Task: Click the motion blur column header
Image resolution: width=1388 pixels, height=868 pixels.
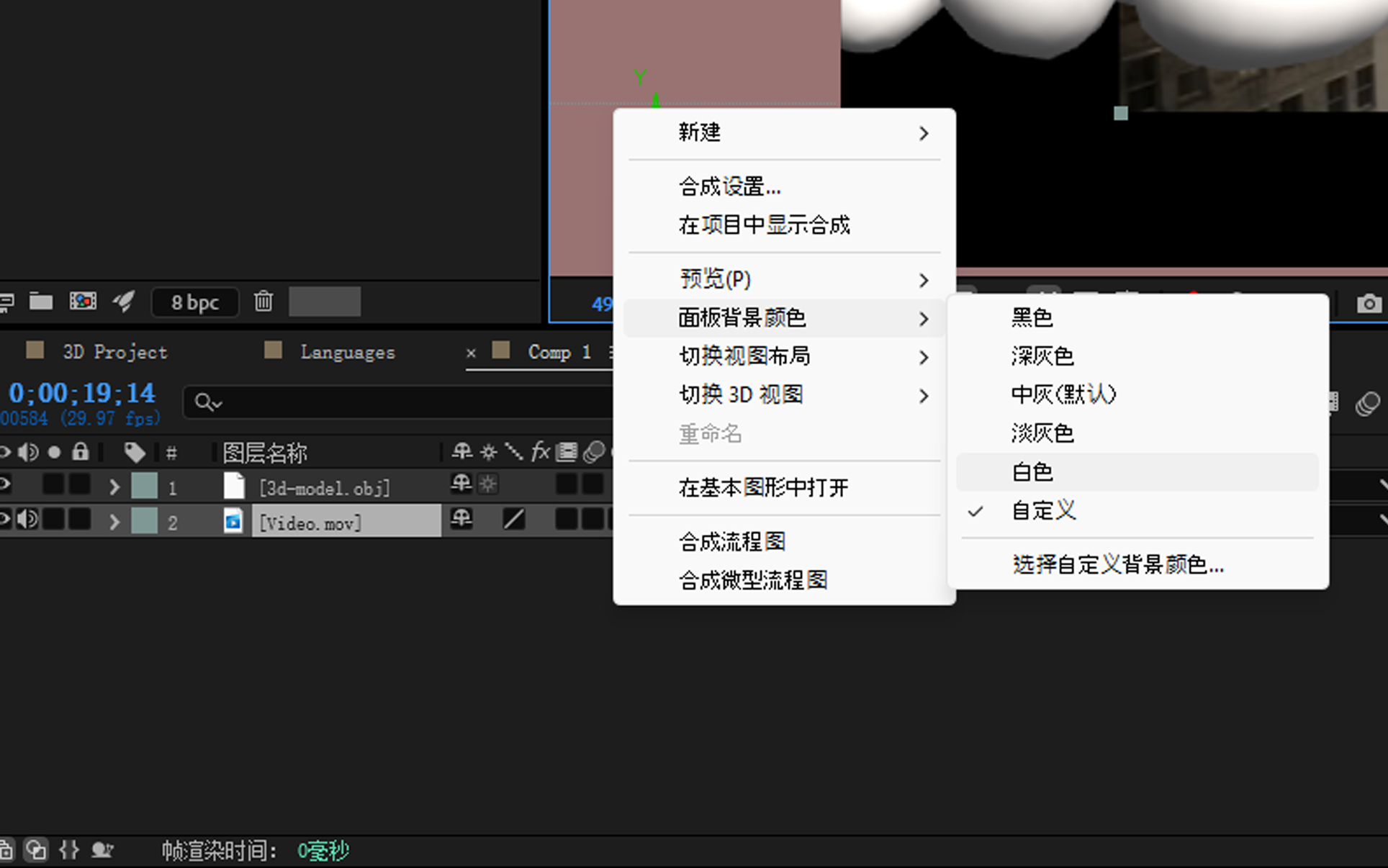Action: point(594,452)
